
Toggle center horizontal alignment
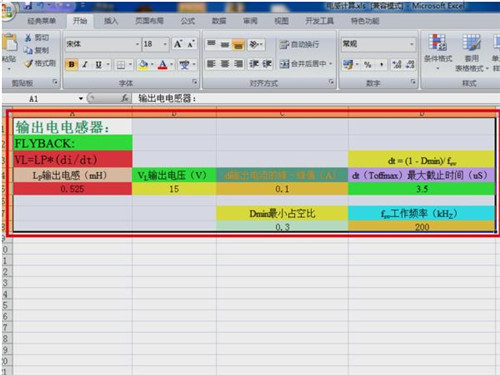click(x=225, y=64)
